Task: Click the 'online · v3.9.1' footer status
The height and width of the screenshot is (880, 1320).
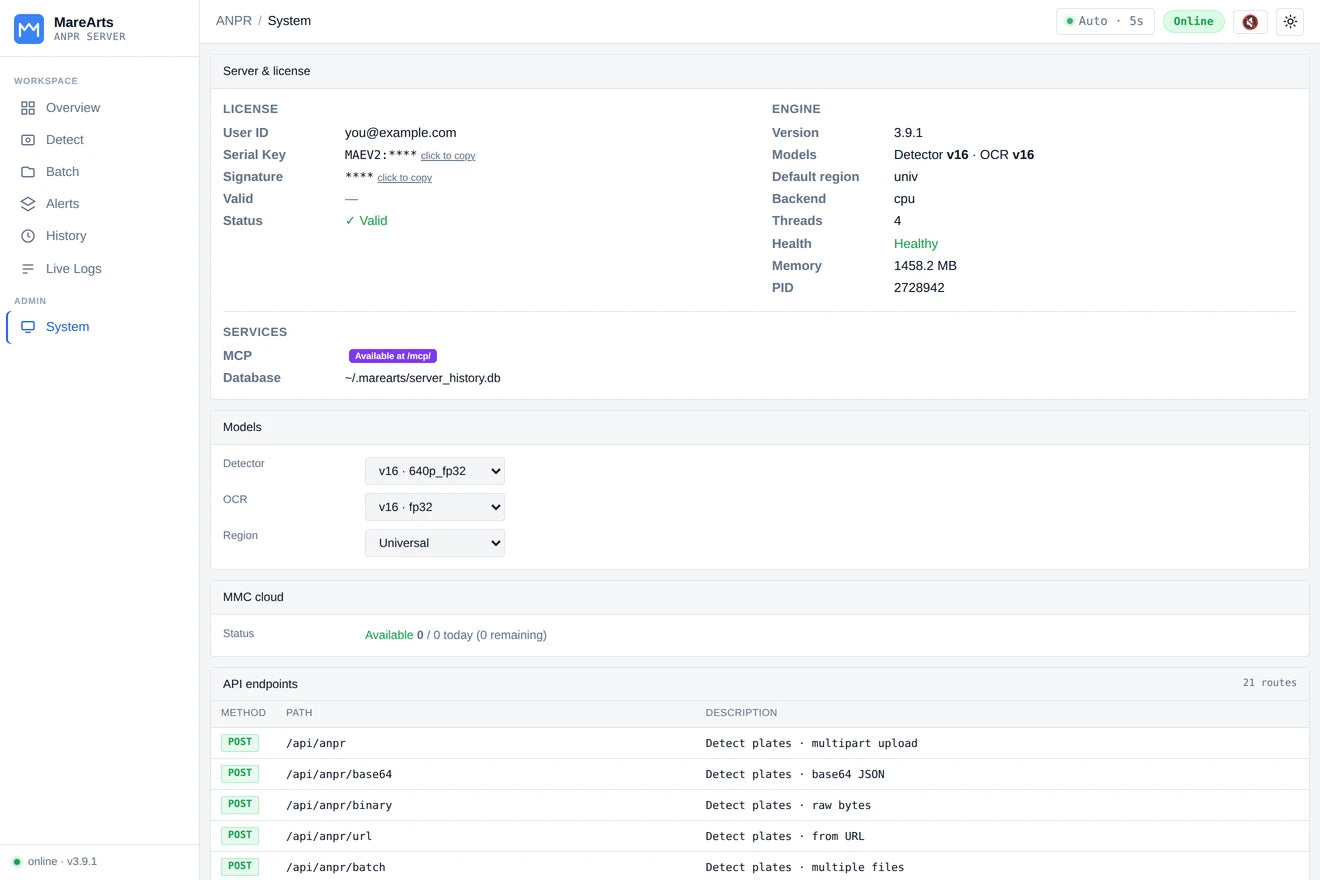Action: click(x=62, y=862)
